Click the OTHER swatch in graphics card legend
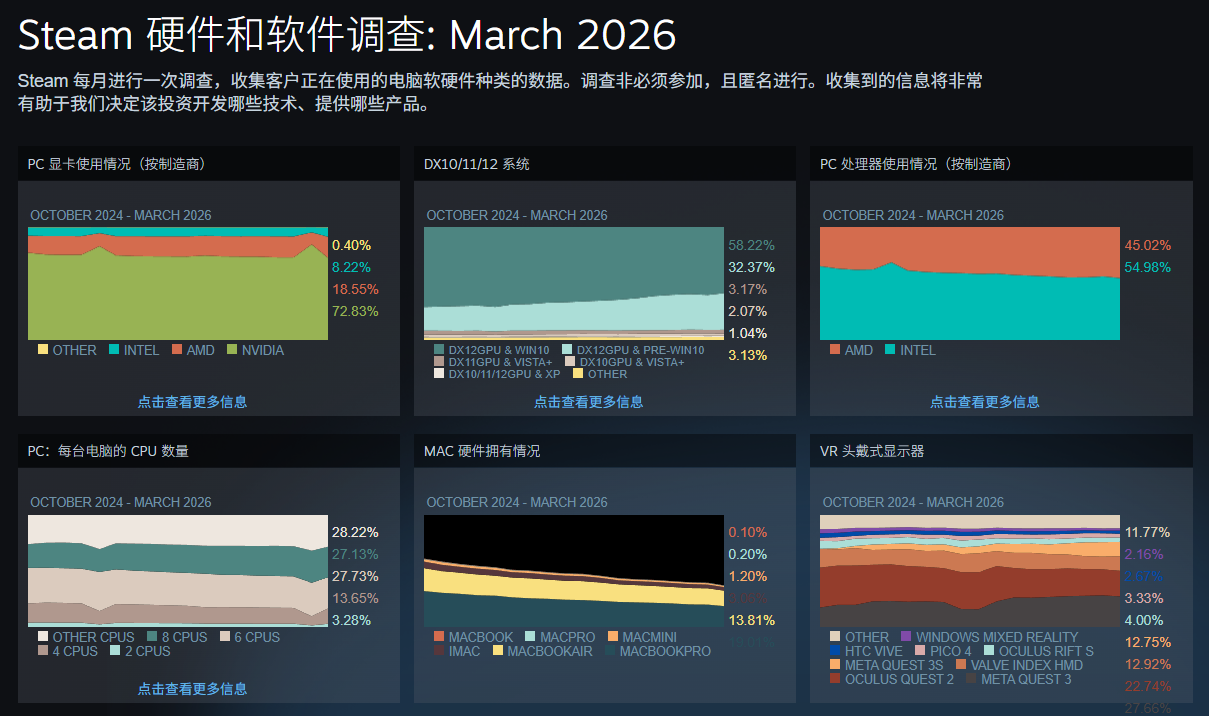Viewport: 1209px width, 716px height. pyautogui.click(x=43, y=350)
